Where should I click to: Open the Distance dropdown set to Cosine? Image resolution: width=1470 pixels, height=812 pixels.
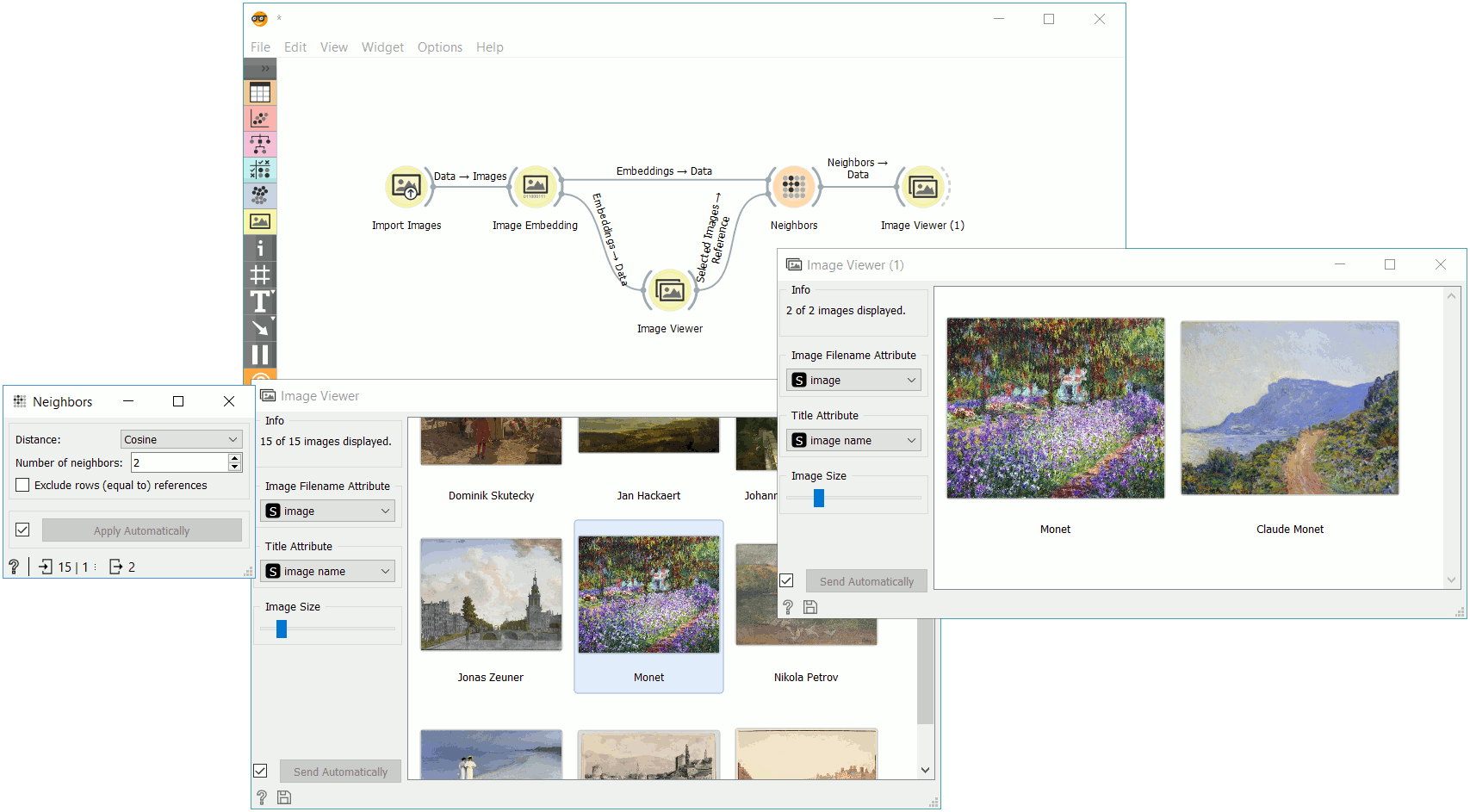[x=181, y=439]
